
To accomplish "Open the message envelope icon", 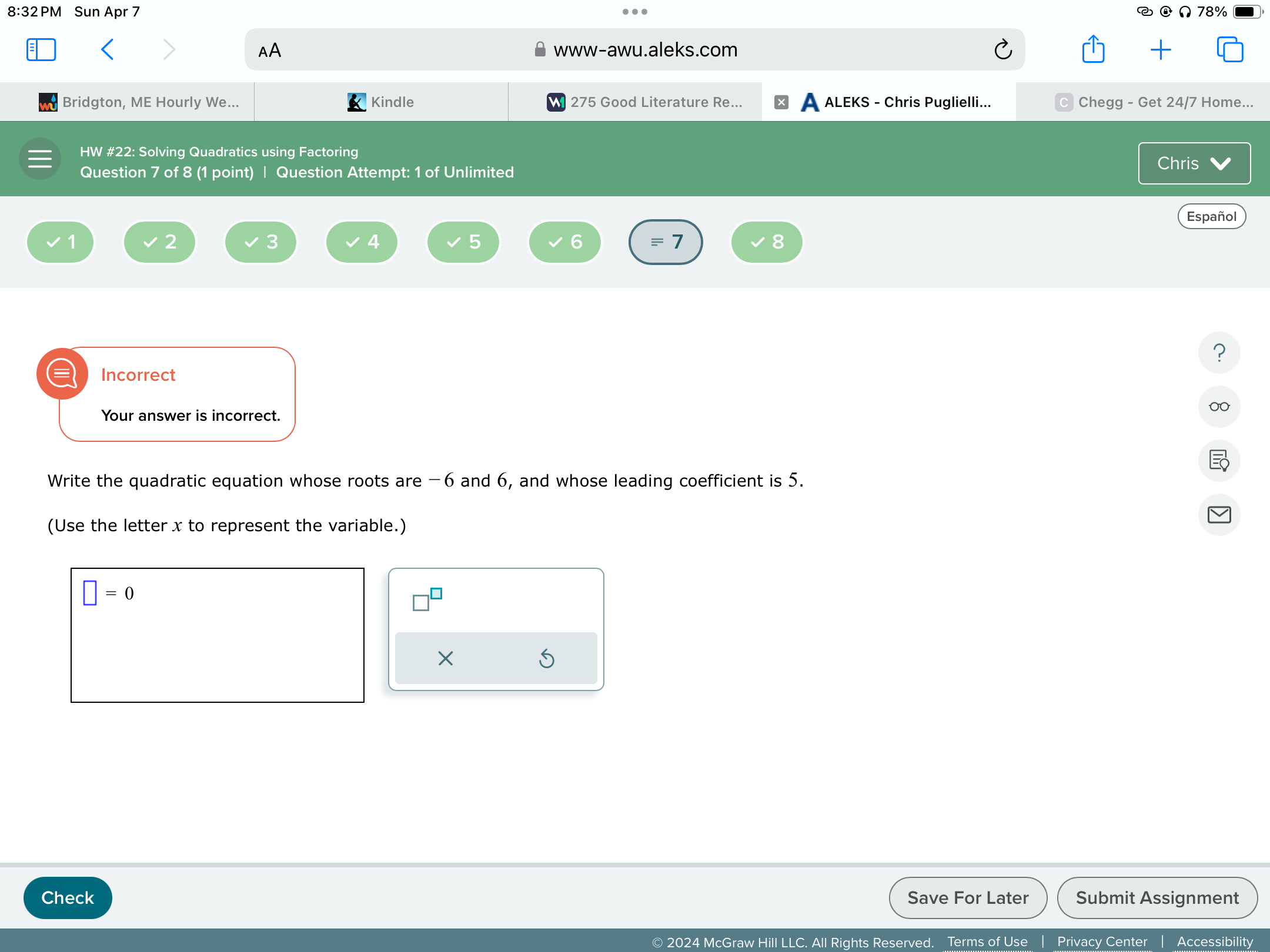I will coord(1219,515).
